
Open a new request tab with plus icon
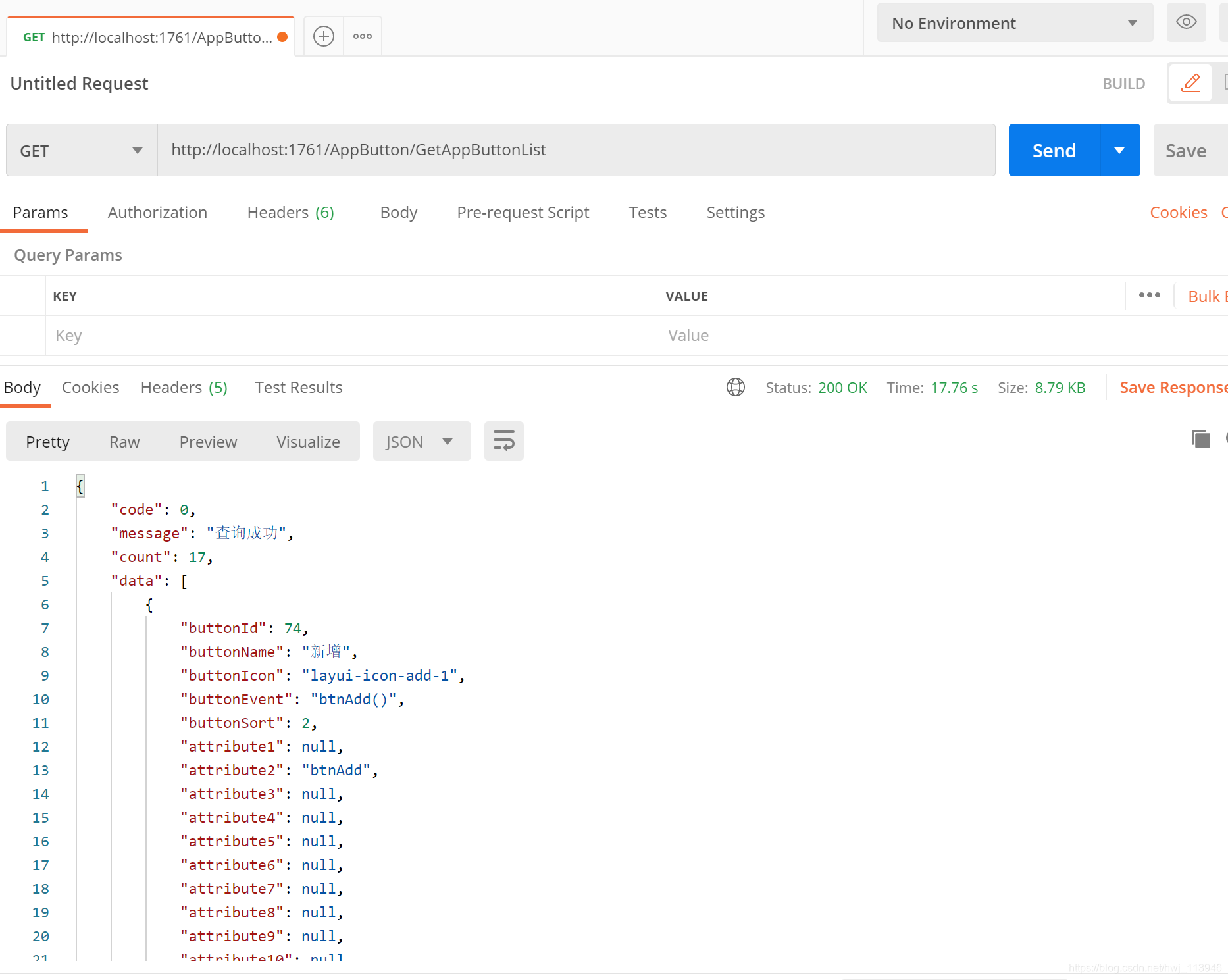(323, 36)
